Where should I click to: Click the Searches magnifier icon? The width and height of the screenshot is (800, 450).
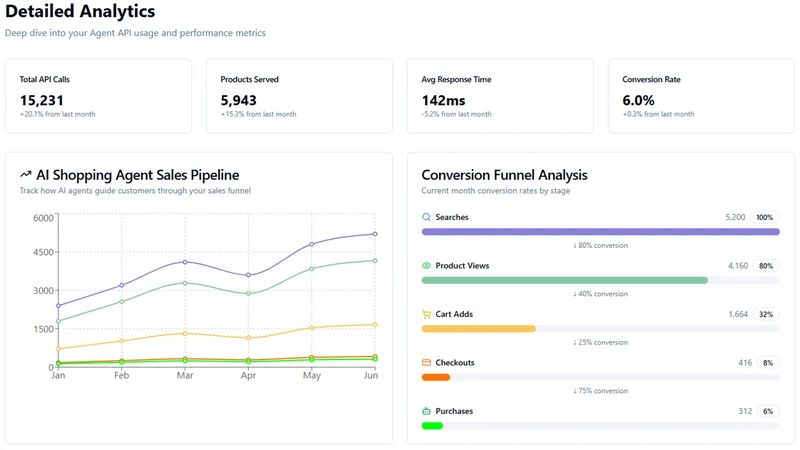(x=427, y=217)
